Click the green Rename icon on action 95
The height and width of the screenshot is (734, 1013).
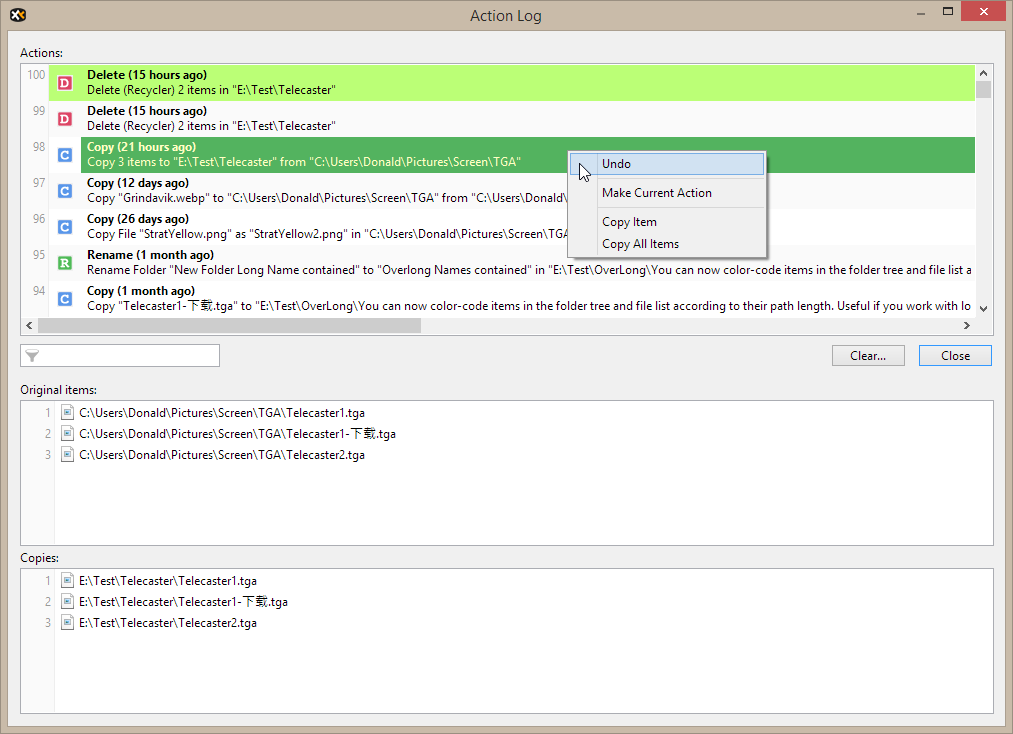pyautogui.click(x=65, y=263)
